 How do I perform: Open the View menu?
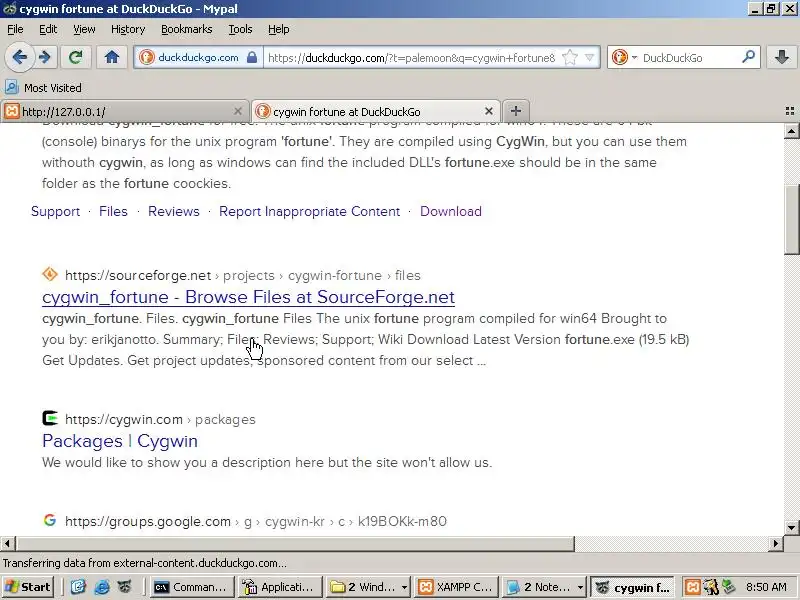pyautogui.click(x=84, y=29)
